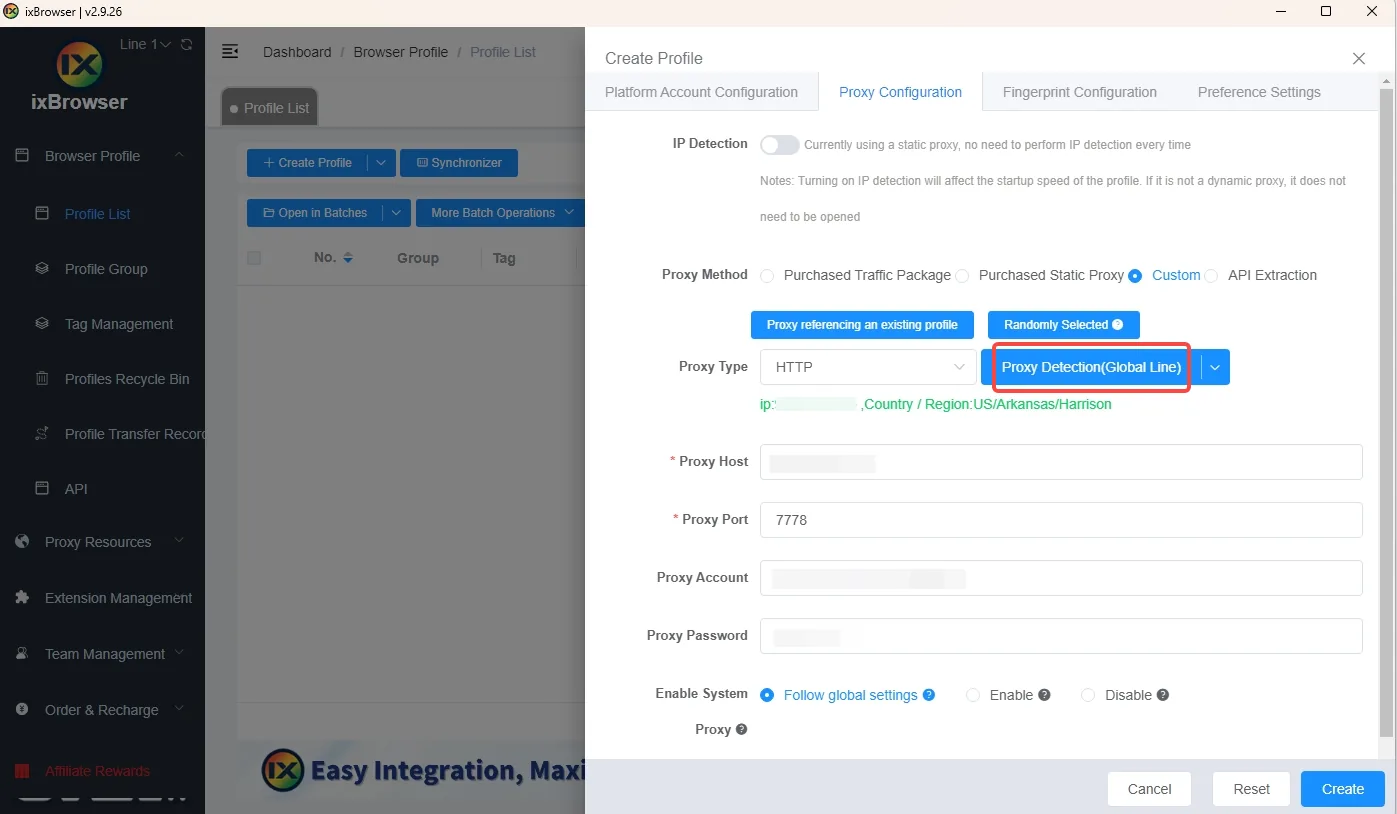Sort by the No. column arrows
This screenshot has width=1397, height=814.
pos(348,258)
